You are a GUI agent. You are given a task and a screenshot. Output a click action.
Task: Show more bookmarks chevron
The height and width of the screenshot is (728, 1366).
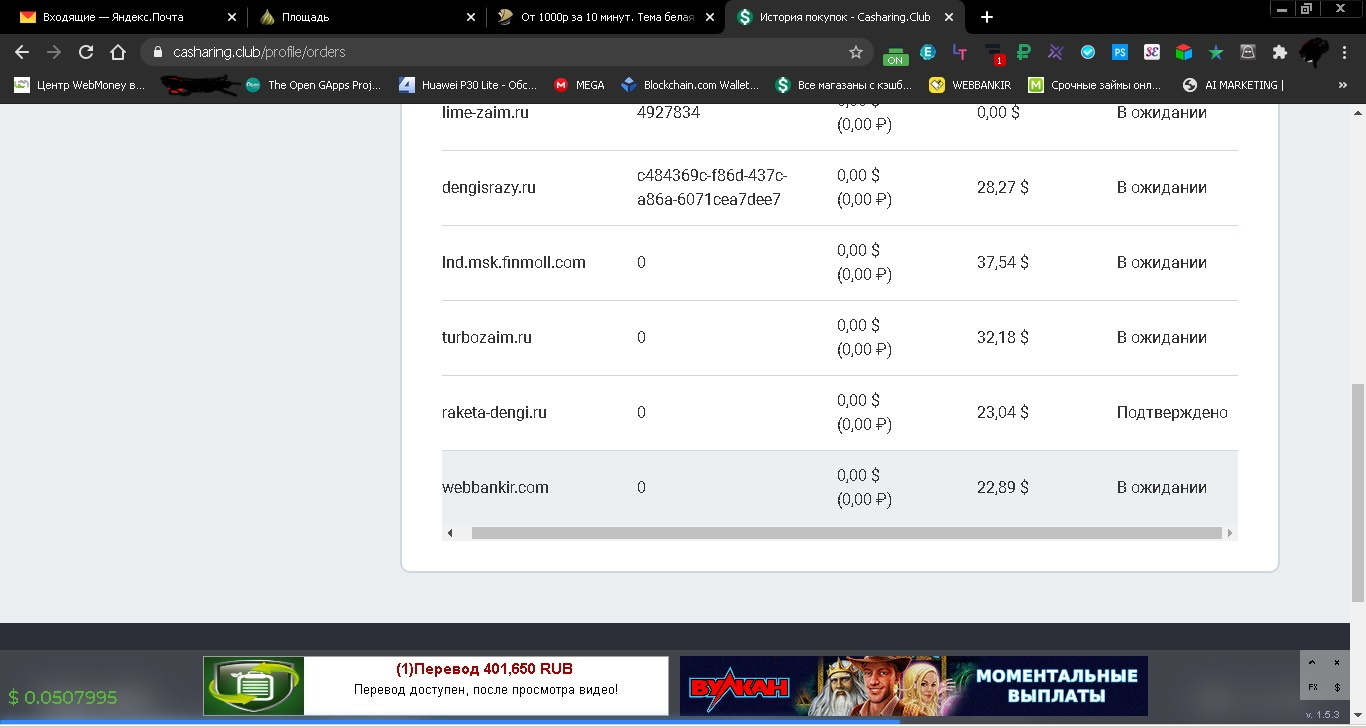coord(1343,85)
